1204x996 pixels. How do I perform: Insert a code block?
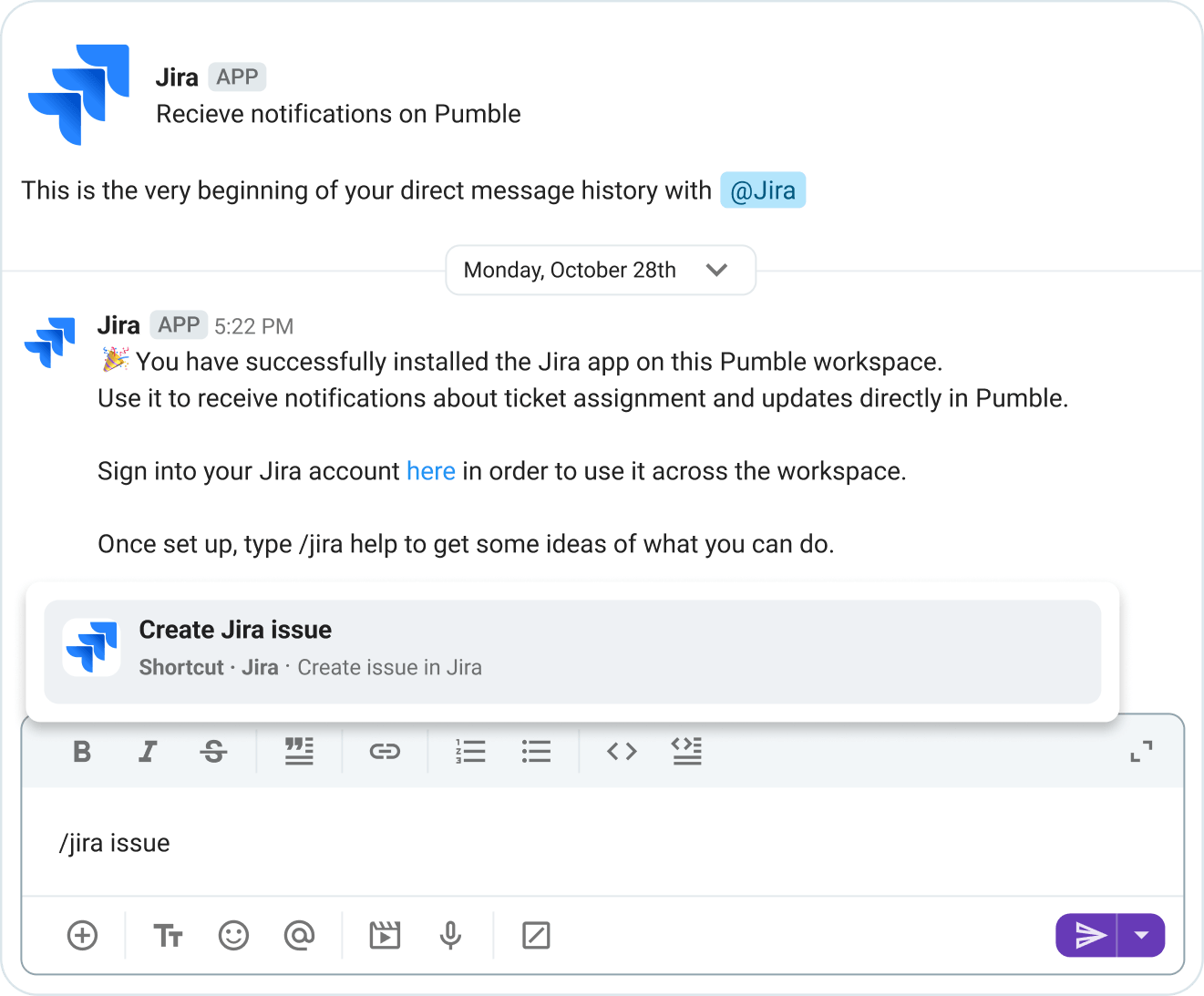(687, 752)
